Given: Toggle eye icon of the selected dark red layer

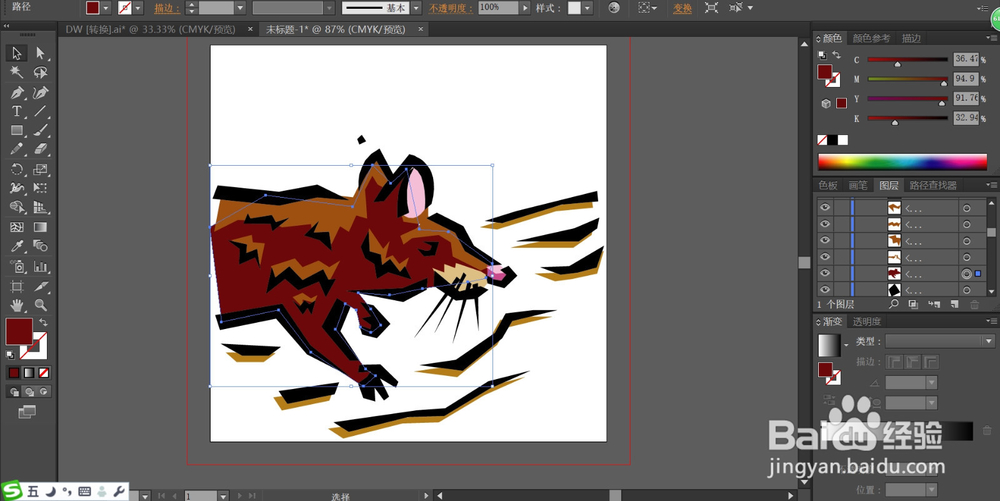Looking at the screenshot, I should [825, 274].
